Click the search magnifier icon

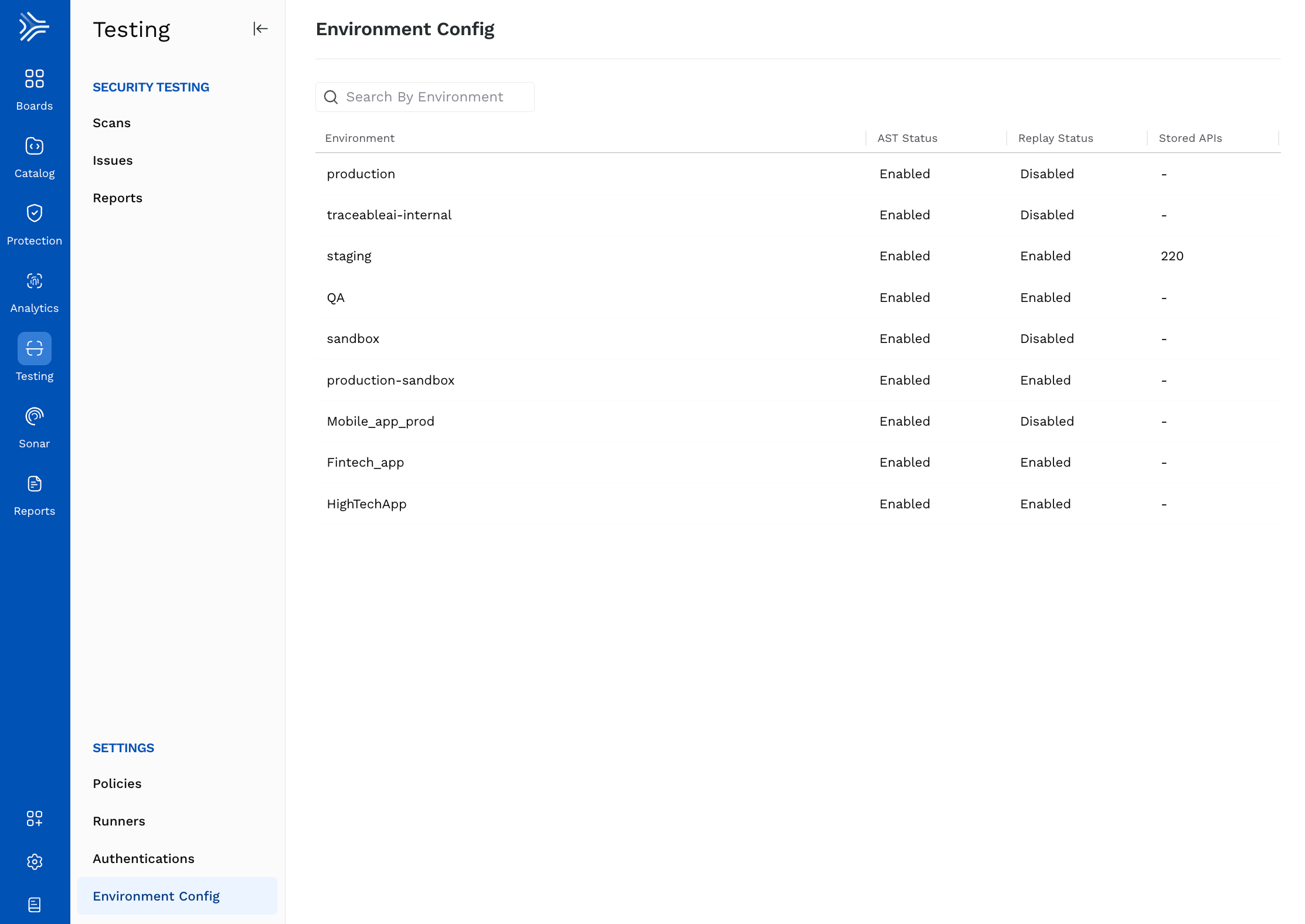coord(331,97)
